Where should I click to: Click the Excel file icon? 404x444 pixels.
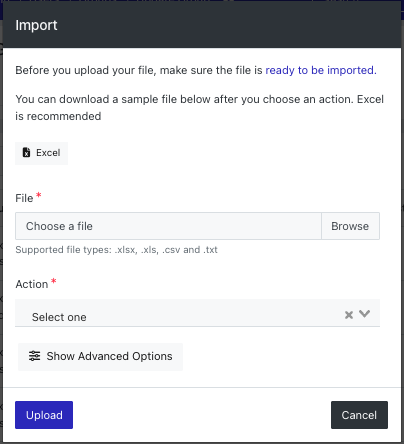click(26, 153)
